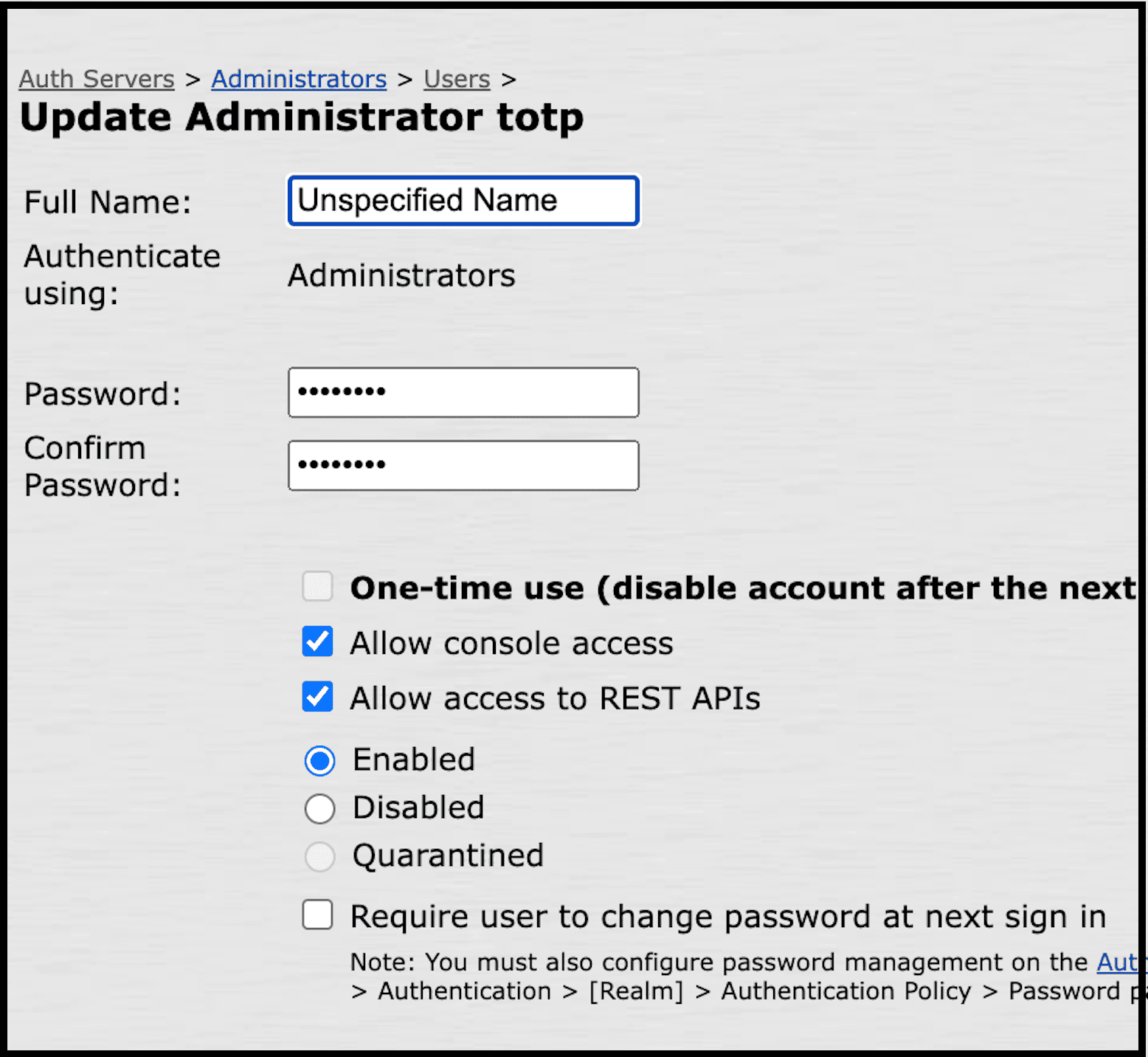Choose "Enabled" radio for administrator totp
The width and height of the screenshot is (1148, 1057).
tap(319, 760)
